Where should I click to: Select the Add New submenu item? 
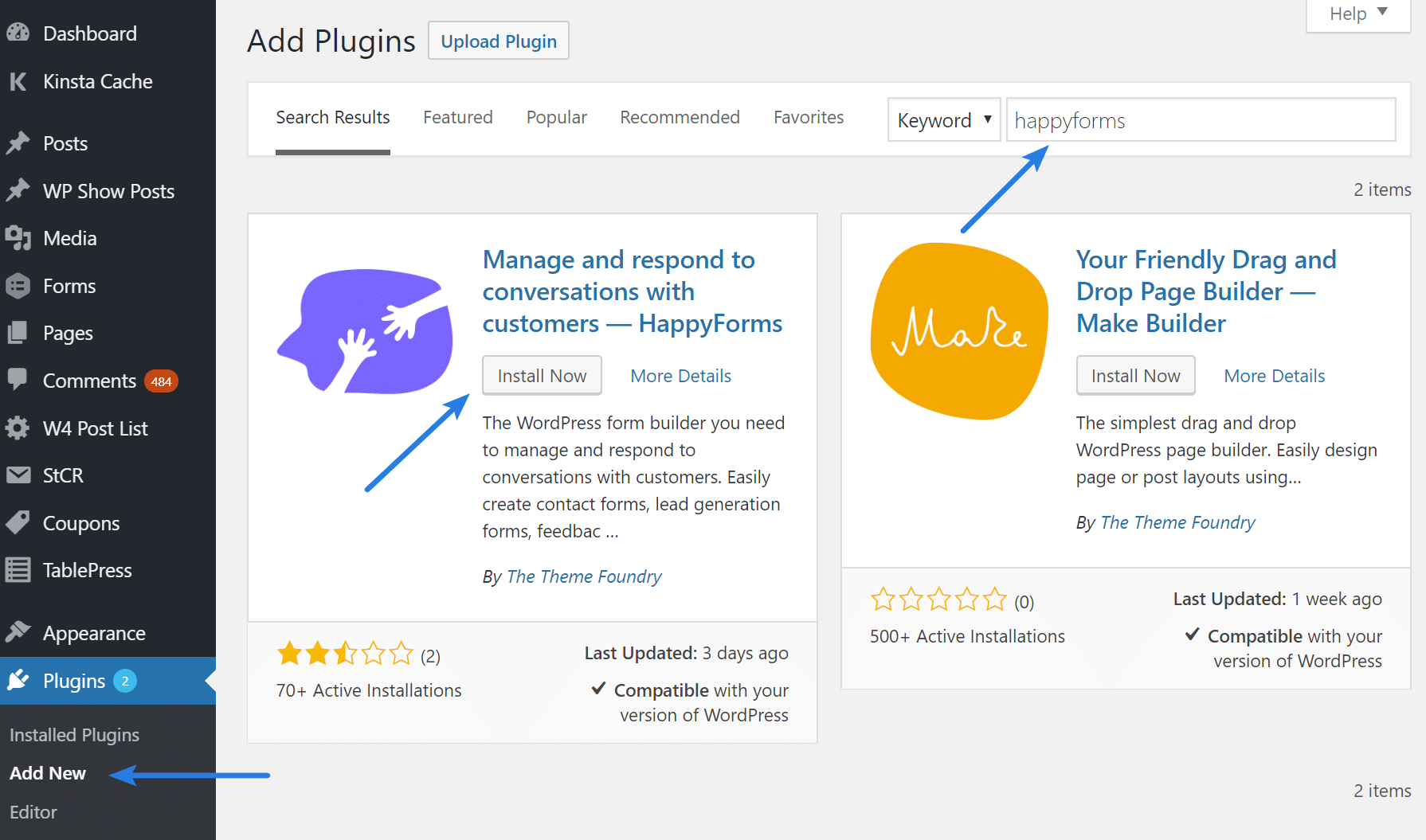click(48, 773)
